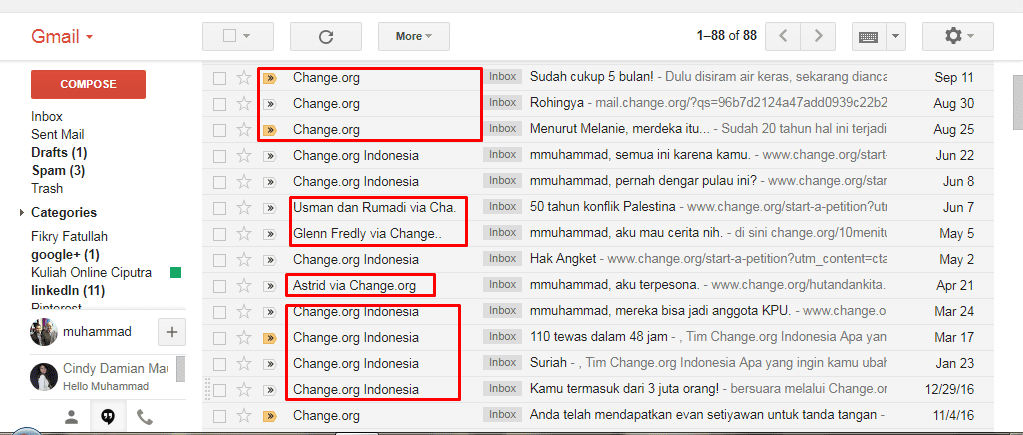Open the Gmail product switcher dropdown
The width and height of the screenshot is (1023, 435).
click(x=63, y=37)
